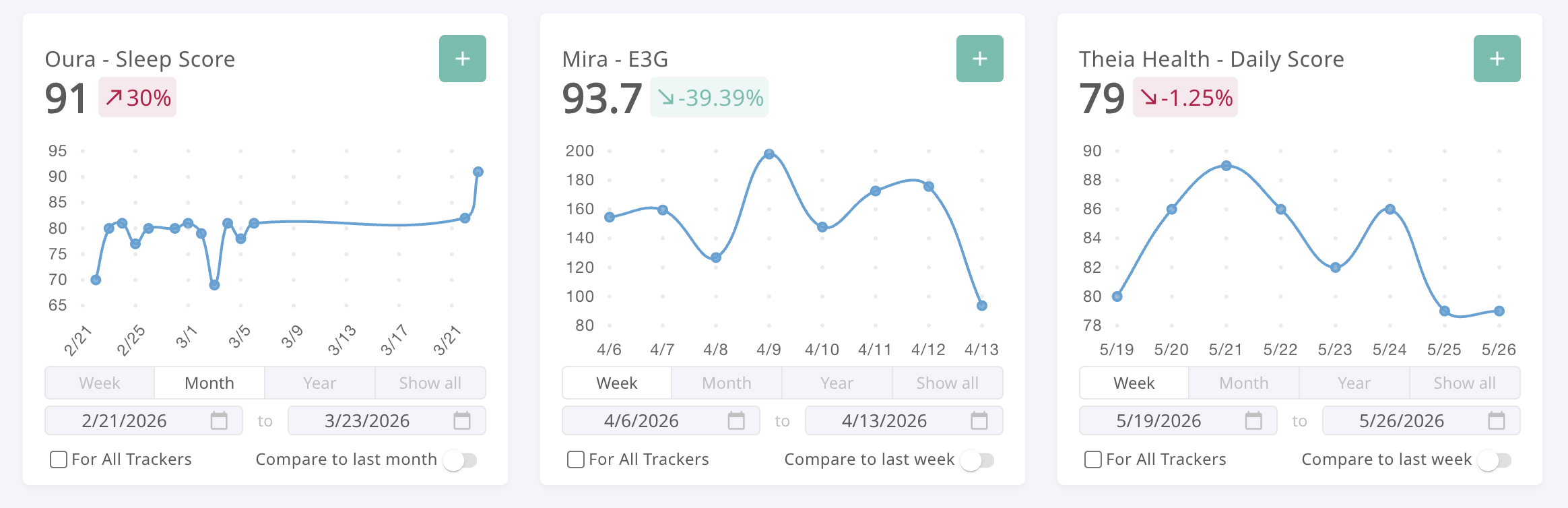This screenshot has height=508, width=1568.
Task: Click the 30% increase badge on Oura card
Action: pos(137,97)
